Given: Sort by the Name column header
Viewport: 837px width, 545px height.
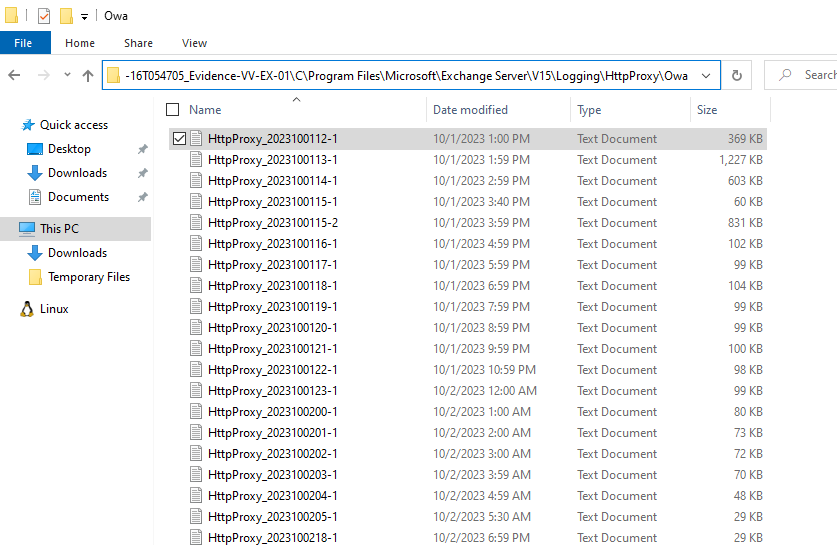Looking at the screenshot, I should point(205,109).
